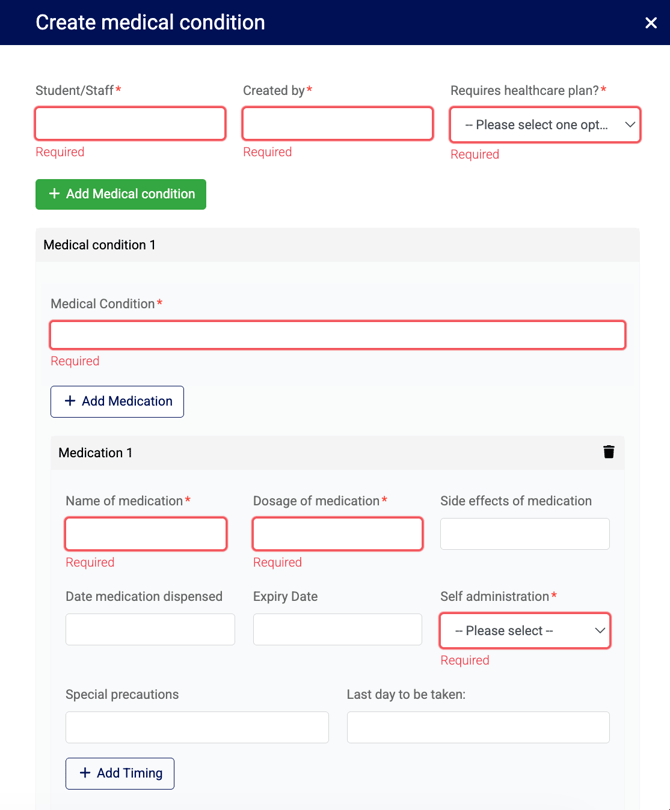
Task: Open the Requires healthcare plan dropdown
Action: click(x=545, y=124)
